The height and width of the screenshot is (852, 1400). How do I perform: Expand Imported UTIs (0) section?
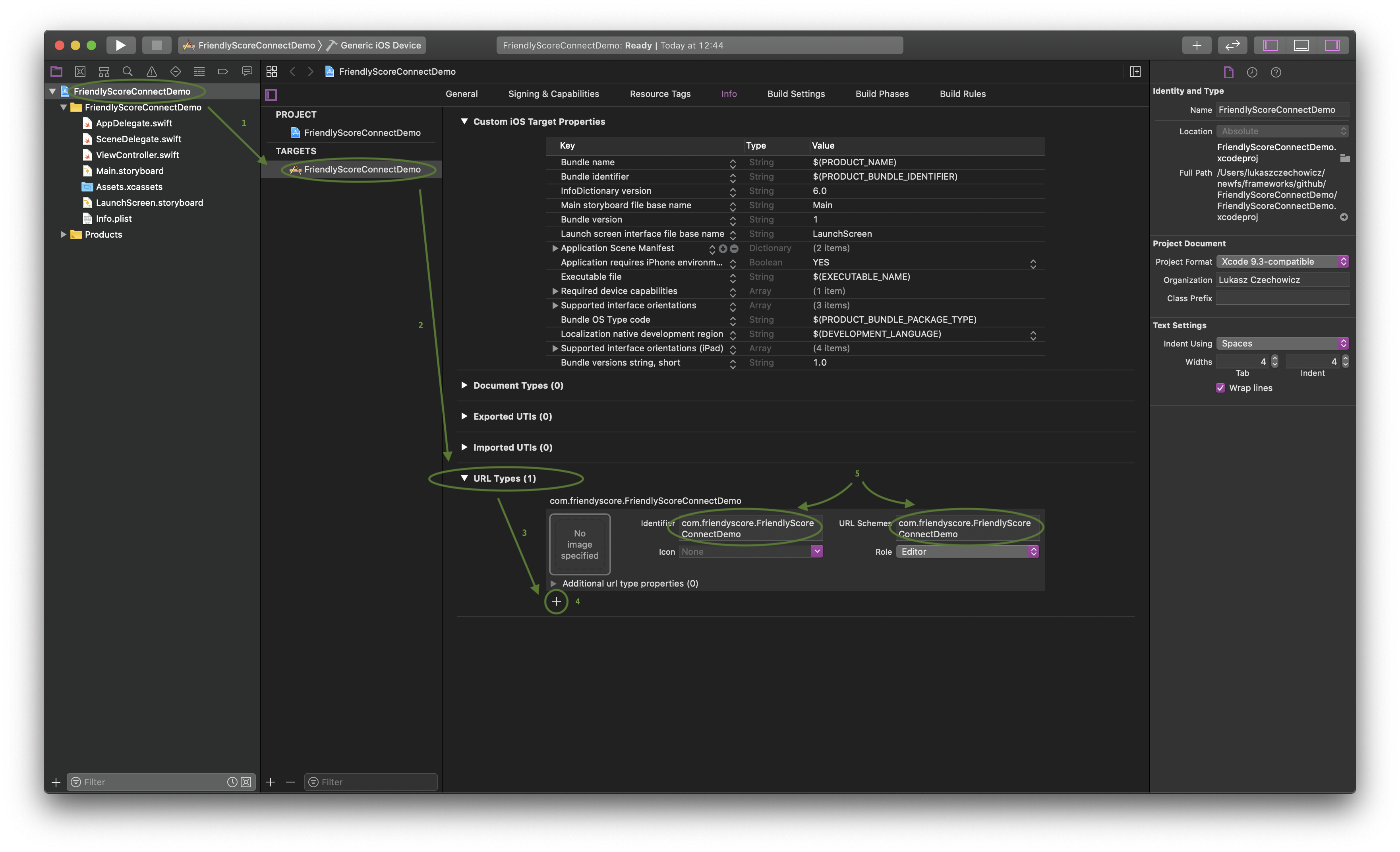point(464,447)
